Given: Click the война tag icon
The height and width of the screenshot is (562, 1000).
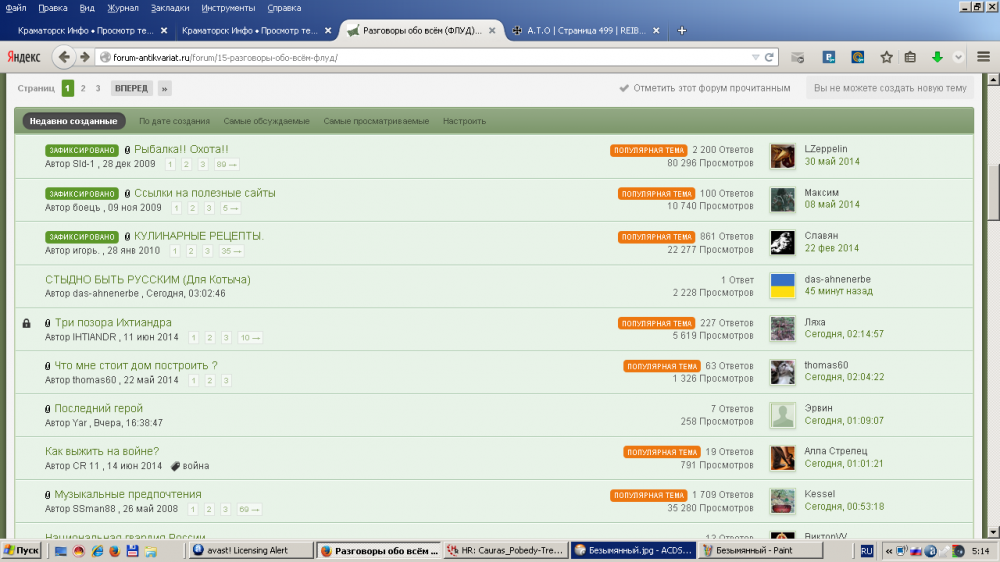Looking at the screenshot, I should tap(175, 466).
